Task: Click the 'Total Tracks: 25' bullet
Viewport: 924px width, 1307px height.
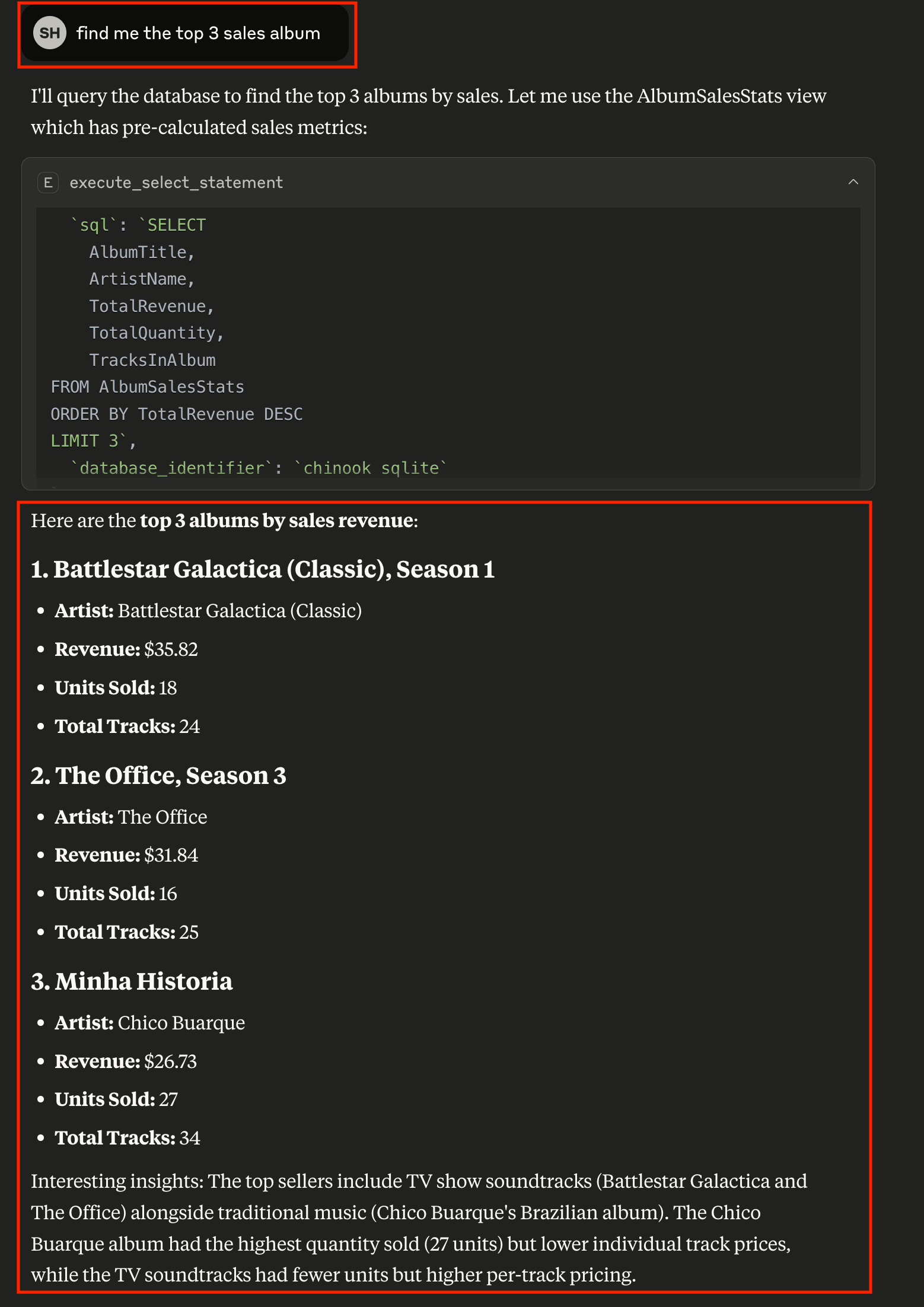Action: point(126,932)
